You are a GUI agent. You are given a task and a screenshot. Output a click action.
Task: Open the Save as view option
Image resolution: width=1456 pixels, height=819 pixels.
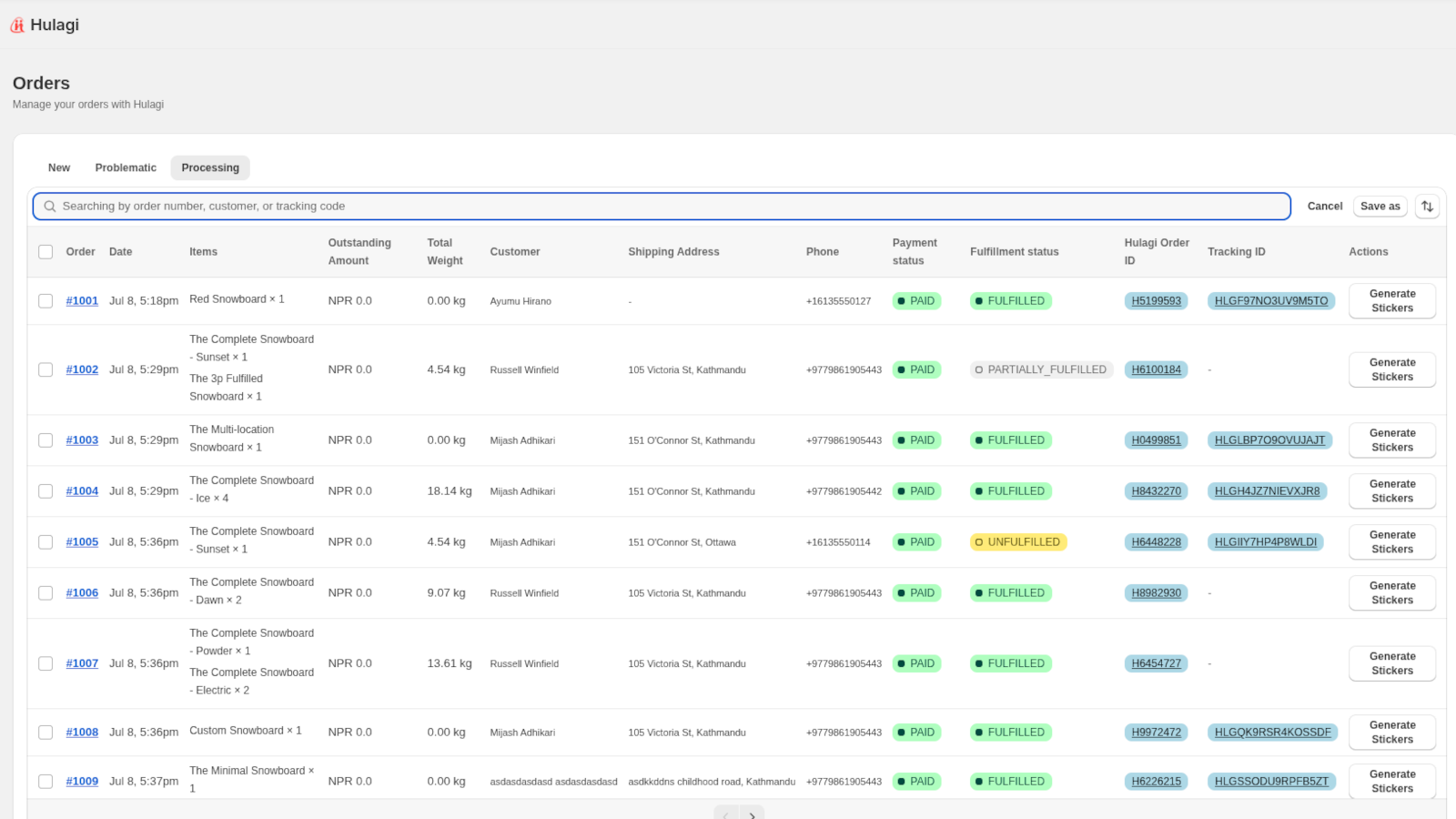(1380, 207)
